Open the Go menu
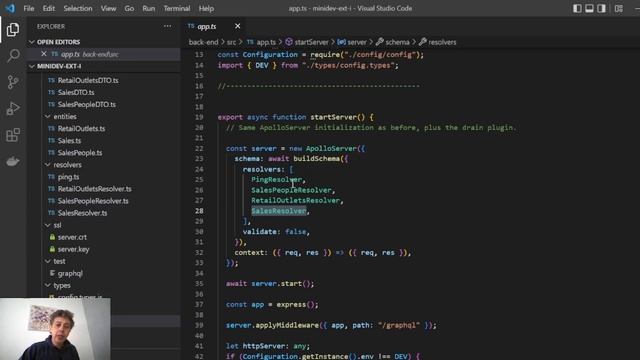 pos(129,8)
